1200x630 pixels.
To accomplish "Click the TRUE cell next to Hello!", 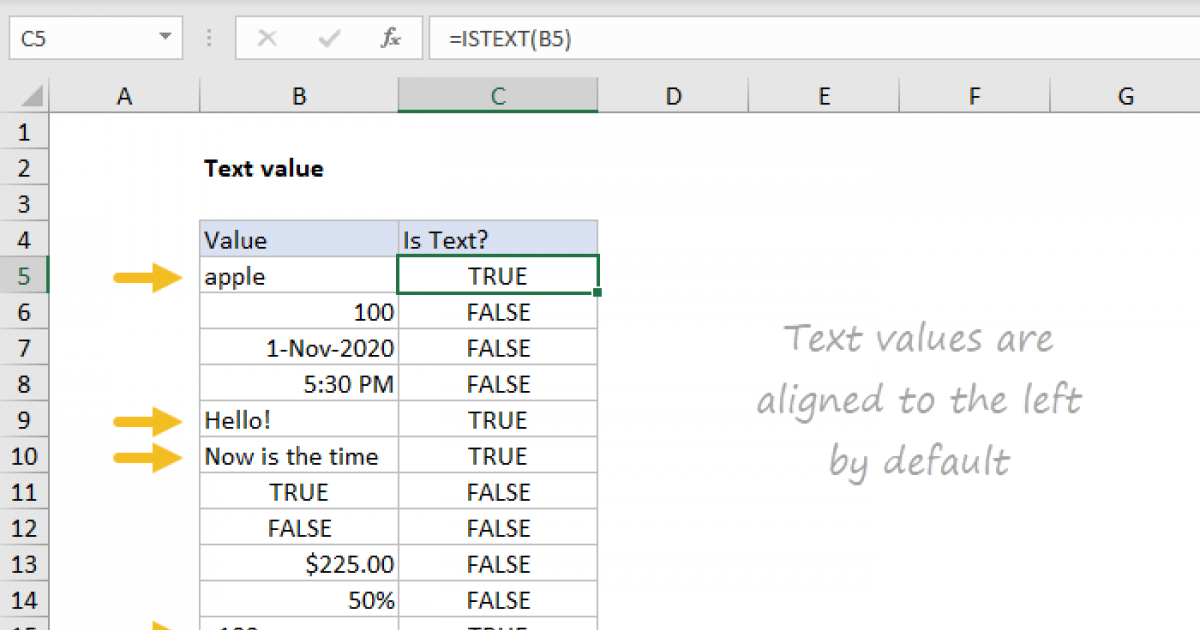I will coord(497,420).
